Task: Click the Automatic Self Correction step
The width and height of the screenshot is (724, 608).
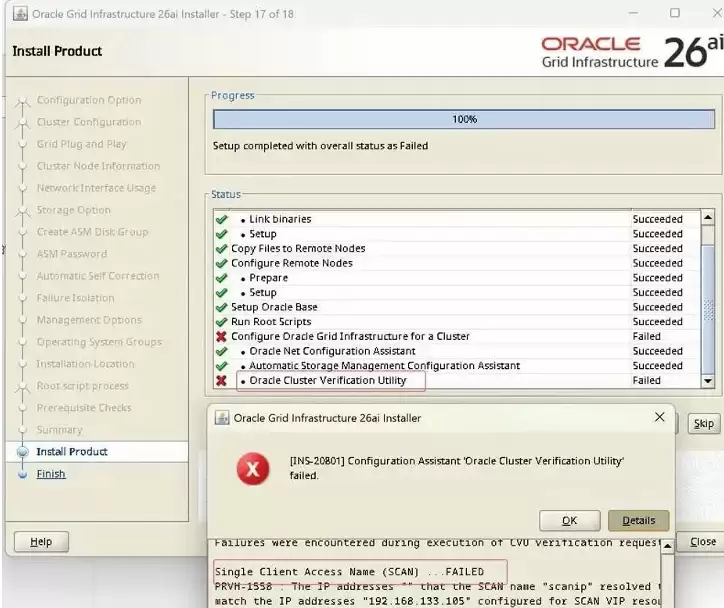Action: [98, 276]
